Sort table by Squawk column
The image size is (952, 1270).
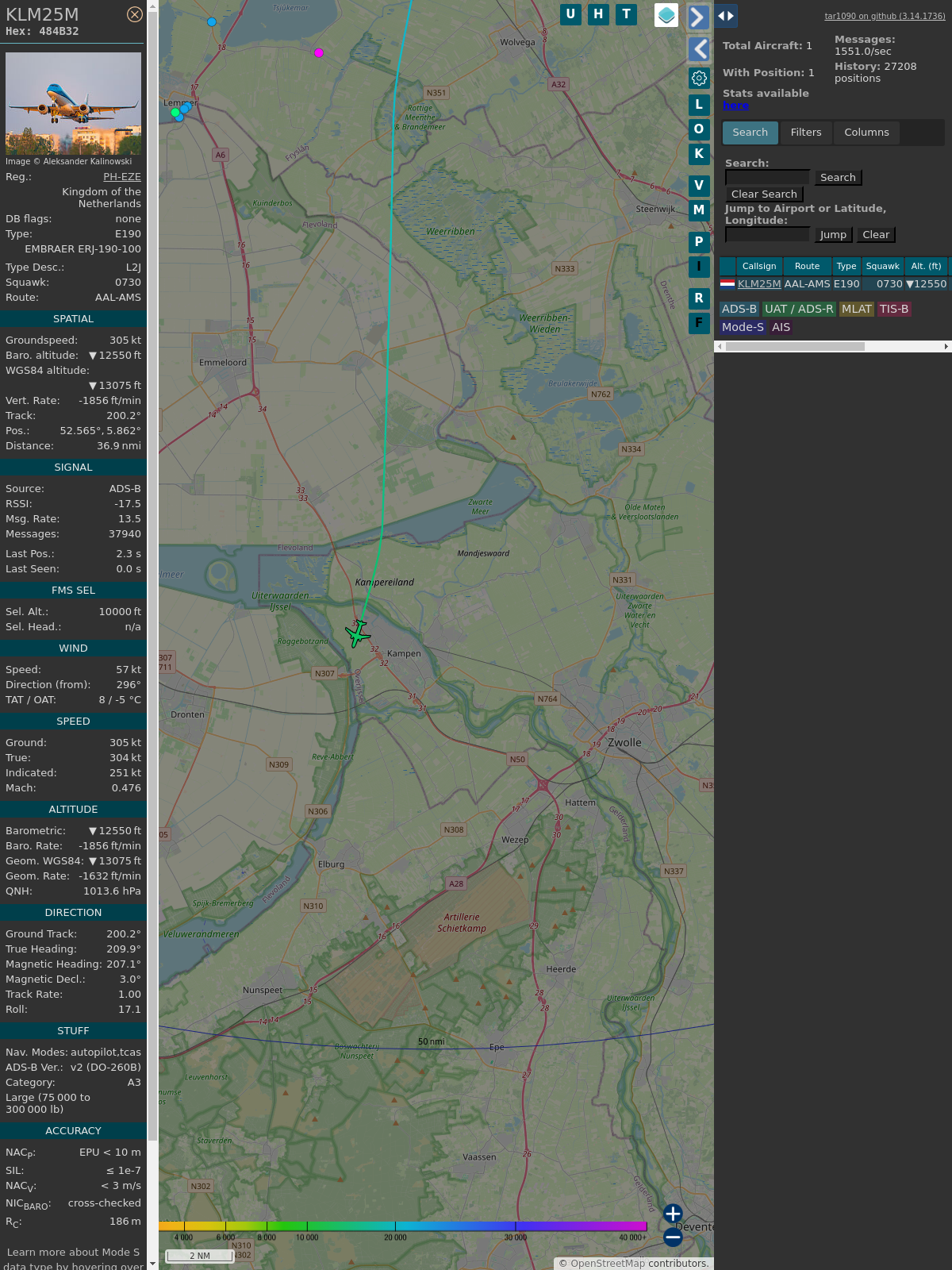pos(883,267)
